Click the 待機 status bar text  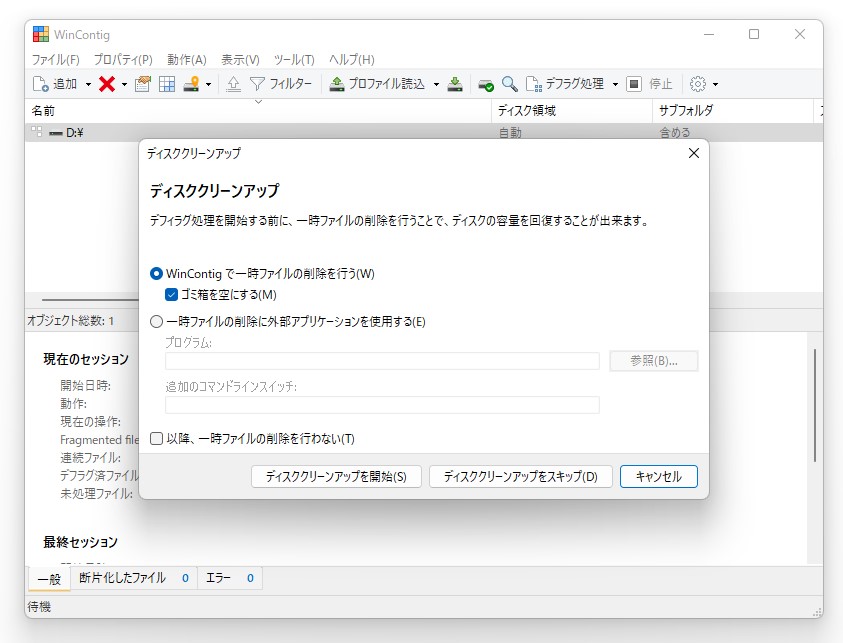coord(39,607)
